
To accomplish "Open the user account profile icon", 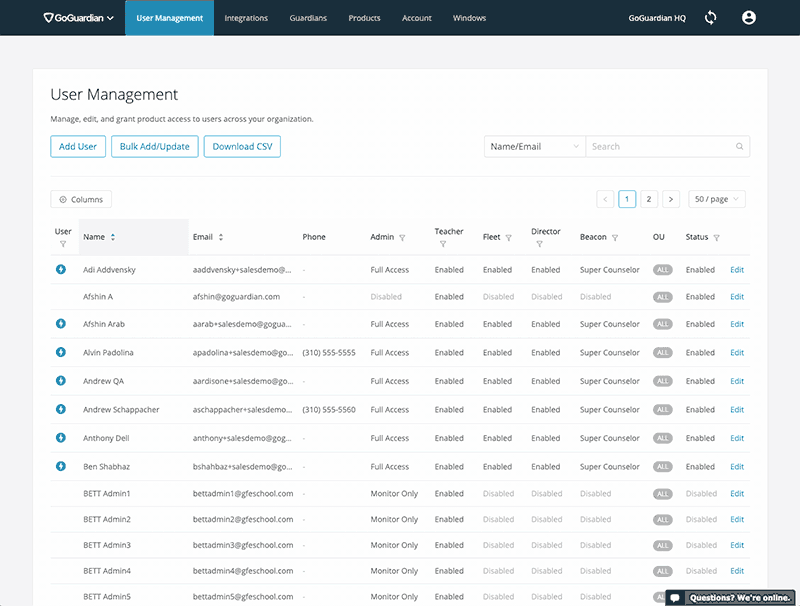I will [748, 18].
